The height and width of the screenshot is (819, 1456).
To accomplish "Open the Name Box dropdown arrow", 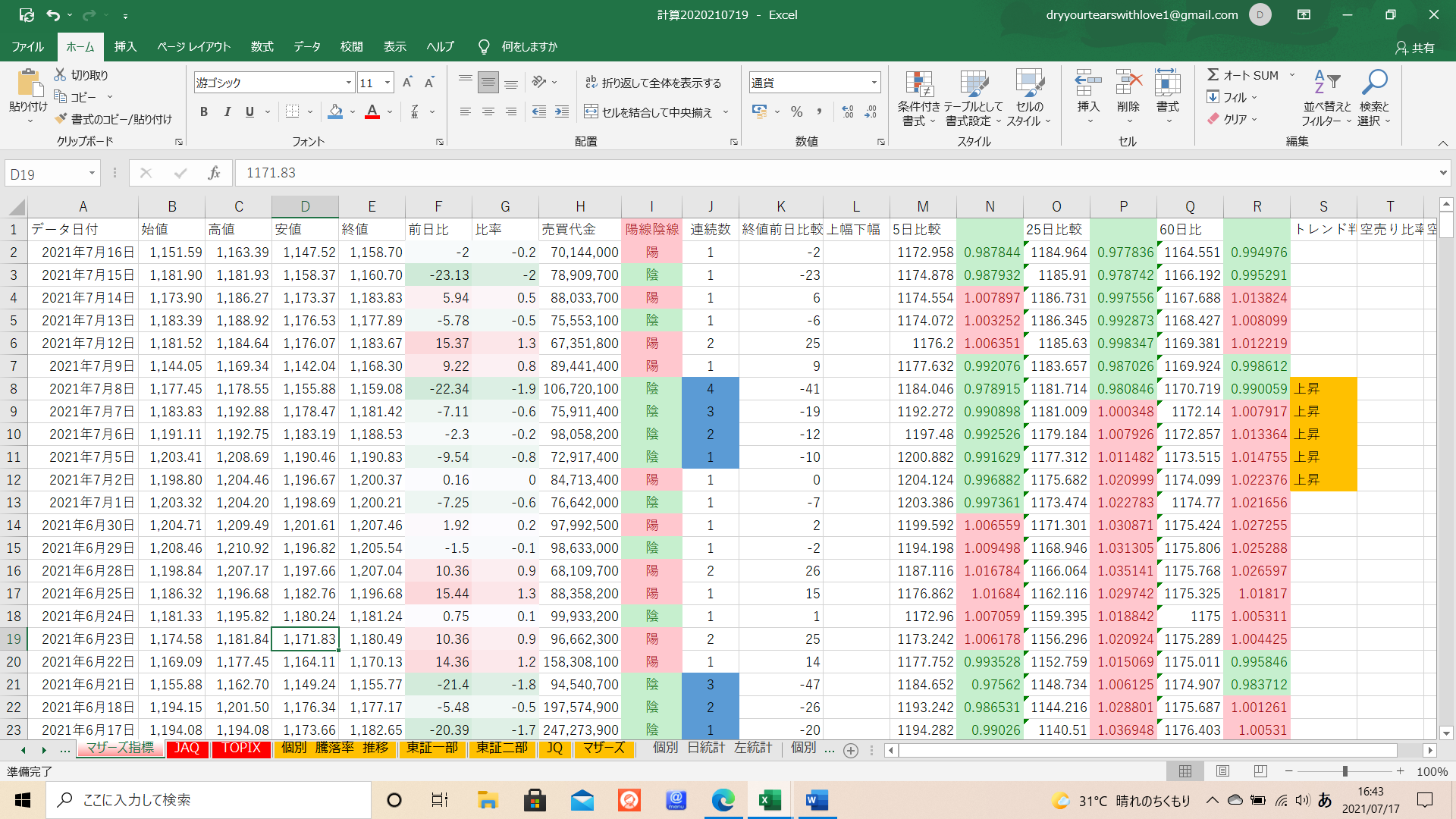I will point(92,174).
